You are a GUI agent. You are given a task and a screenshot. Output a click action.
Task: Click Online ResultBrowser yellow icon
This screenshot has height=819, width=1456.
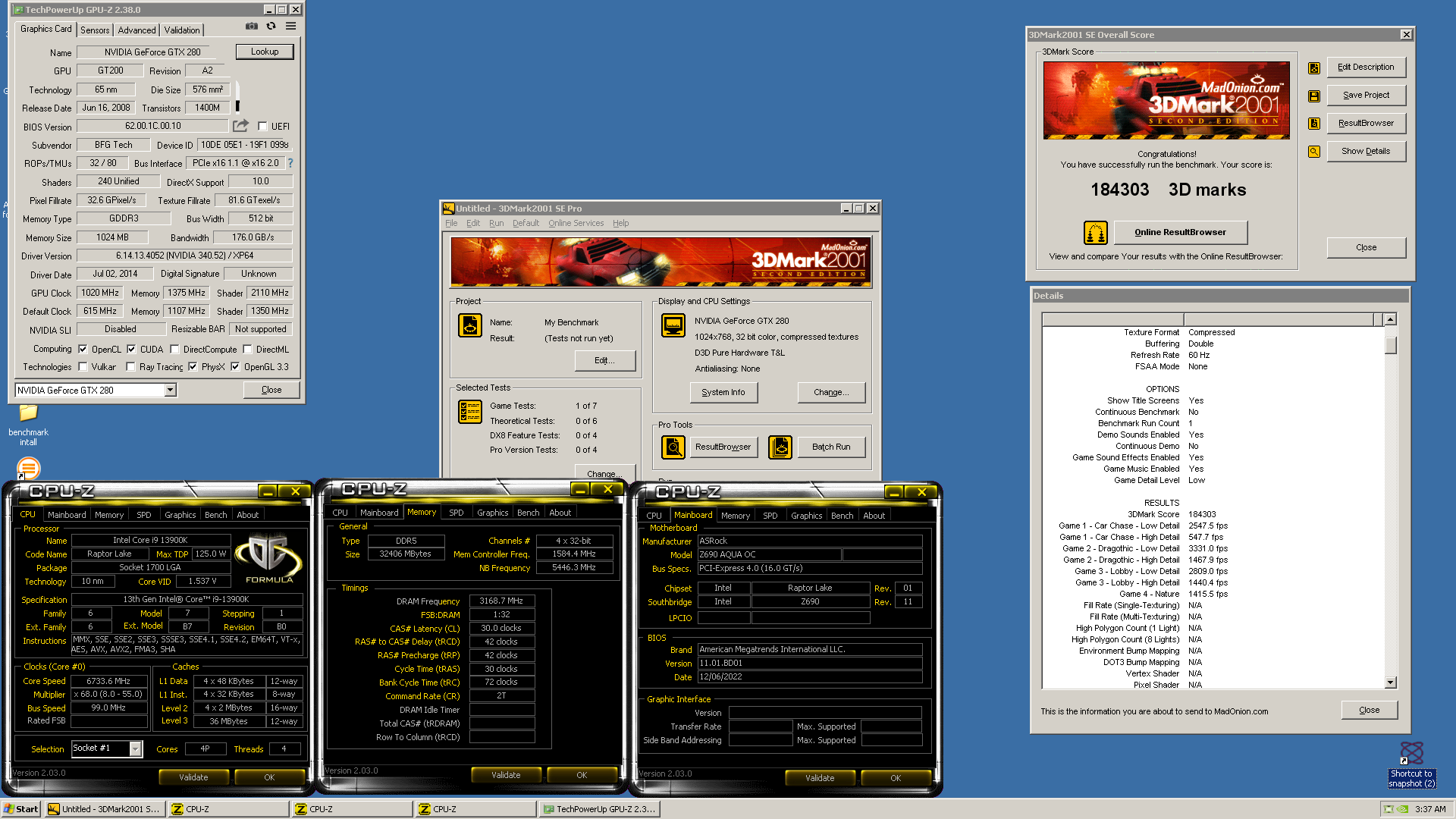pos(1096,233)
